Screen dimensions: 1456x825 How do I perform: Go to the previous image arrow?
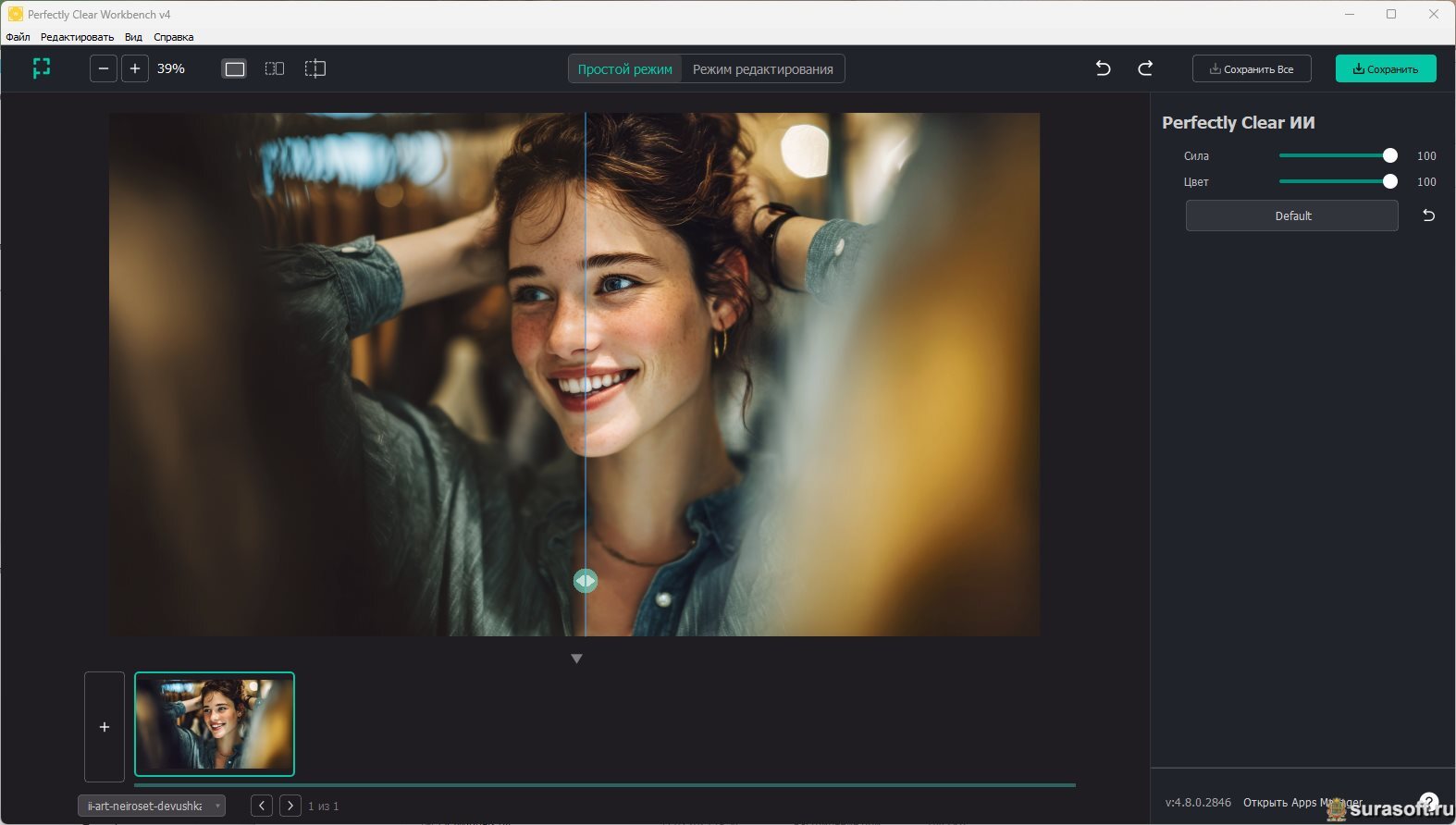click(262, 806)
